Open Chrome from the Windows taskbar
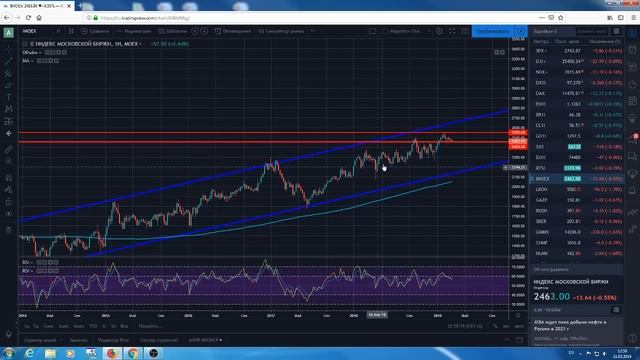The image size is (640, 360). (x=132, y=353)
